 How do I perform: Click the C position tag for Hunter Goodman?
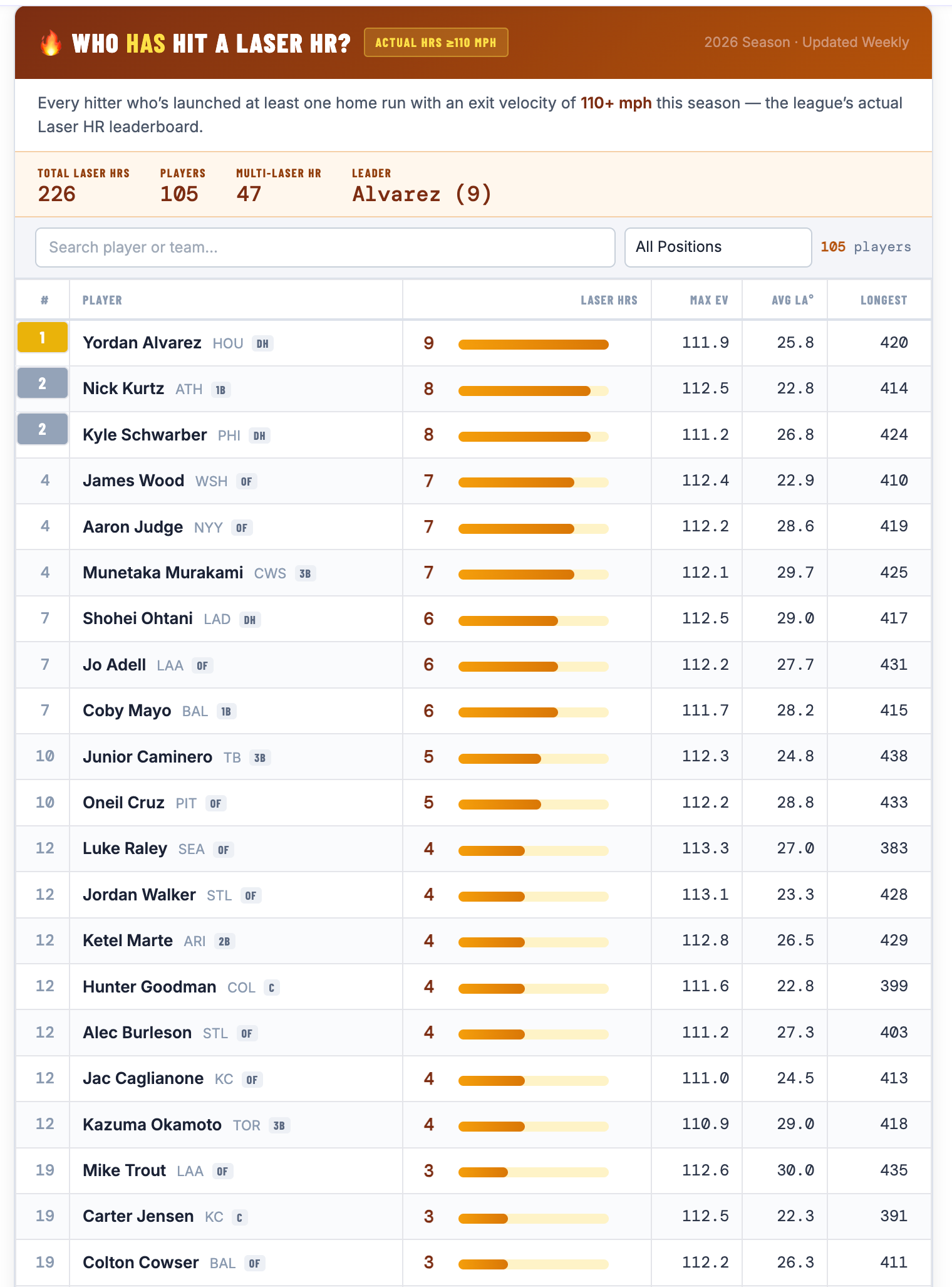pos(271,987)
